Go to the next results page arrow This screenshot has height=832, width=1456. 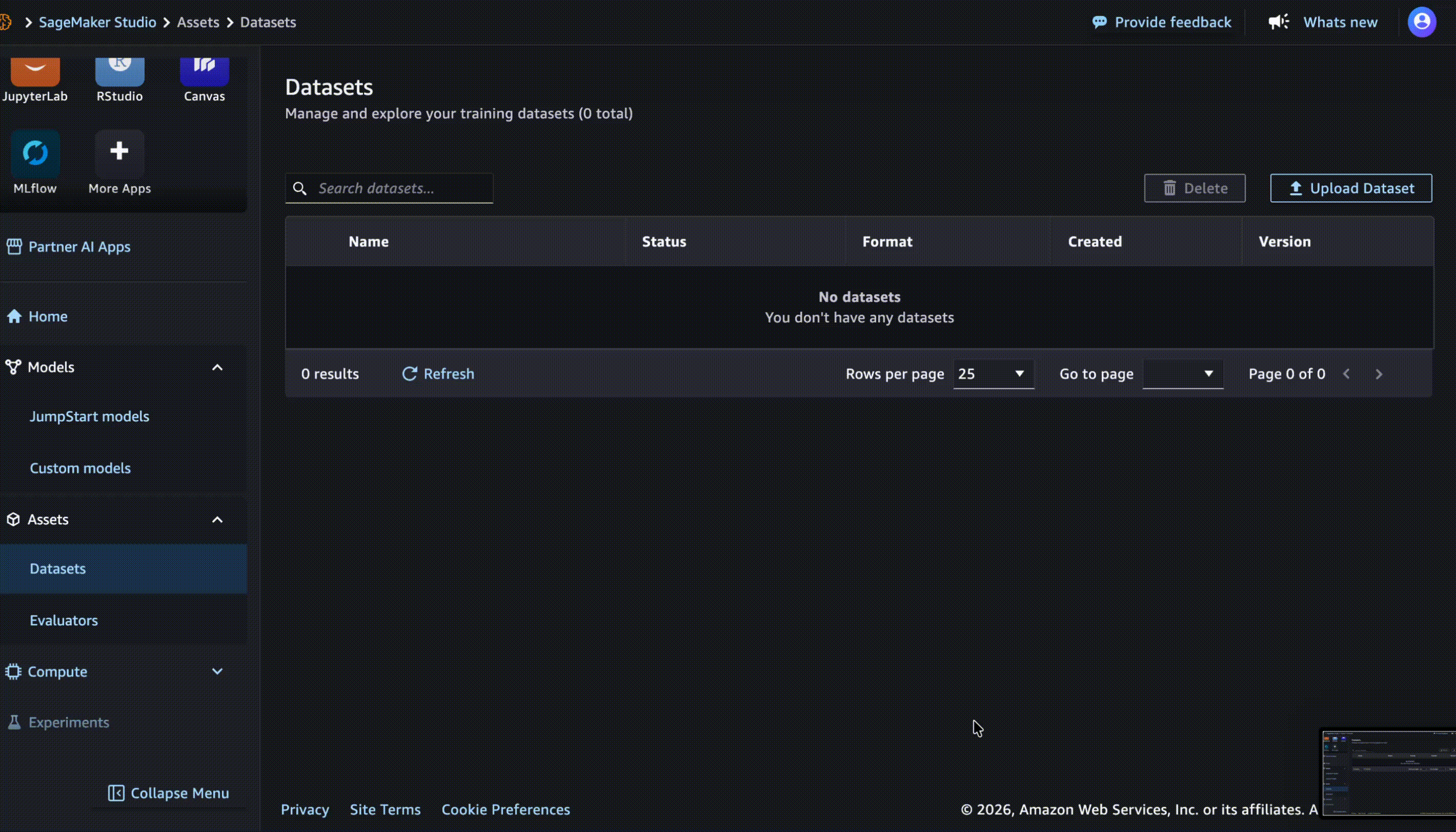pyautogui.click(x=1379, y=374)
